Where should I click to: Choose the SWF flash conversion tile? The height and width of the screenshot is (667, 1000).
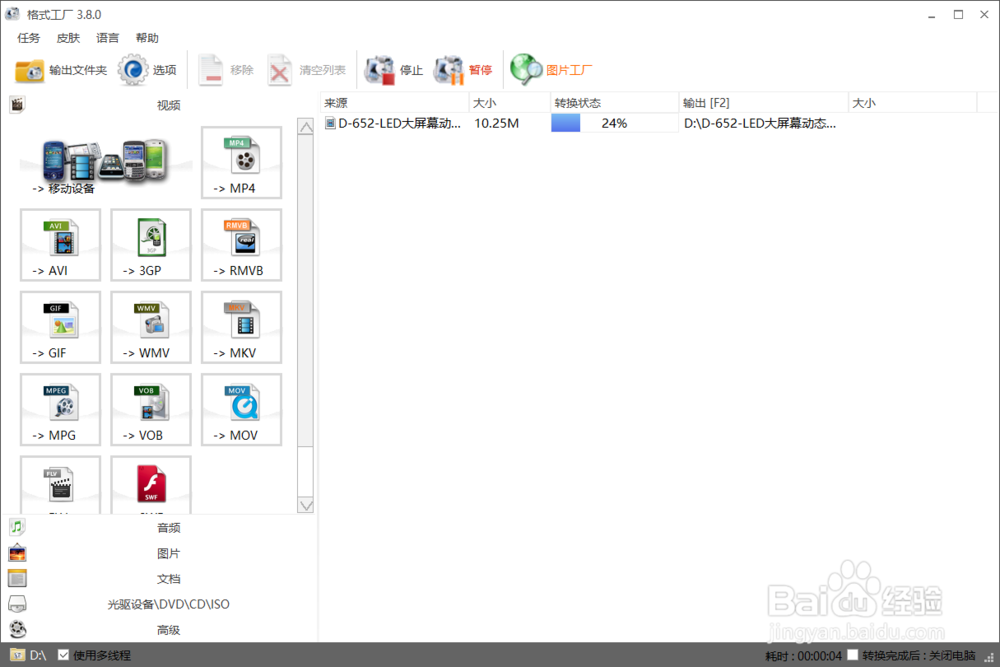click(x=151, y=485)
